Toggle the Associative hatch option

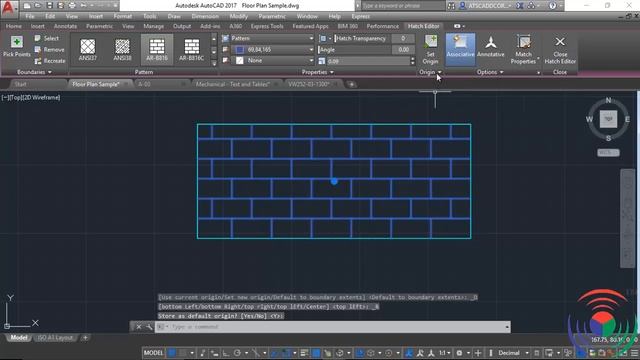(460, 50)
